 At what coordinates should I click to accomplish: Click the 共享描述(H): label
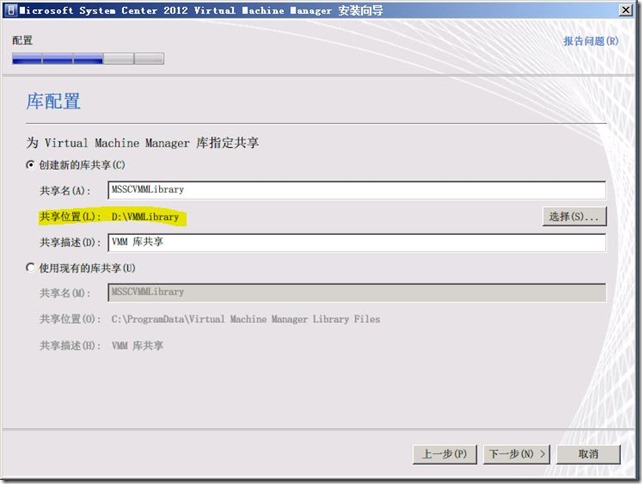tap(70, 346)
